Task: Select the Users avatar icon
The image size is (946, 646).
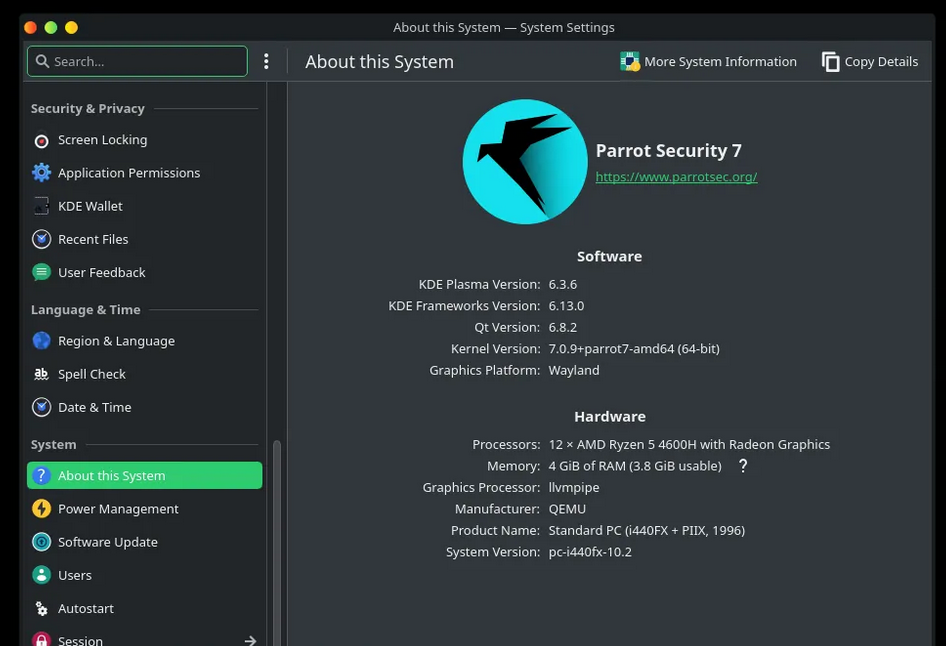Action: point(41,575)
